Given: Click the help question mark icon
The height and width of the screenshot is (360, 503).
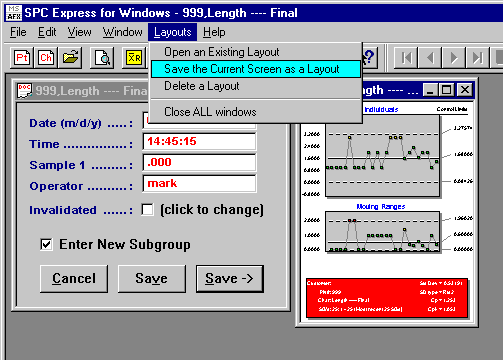Looking at the screenshot, I should coord(369,57).
